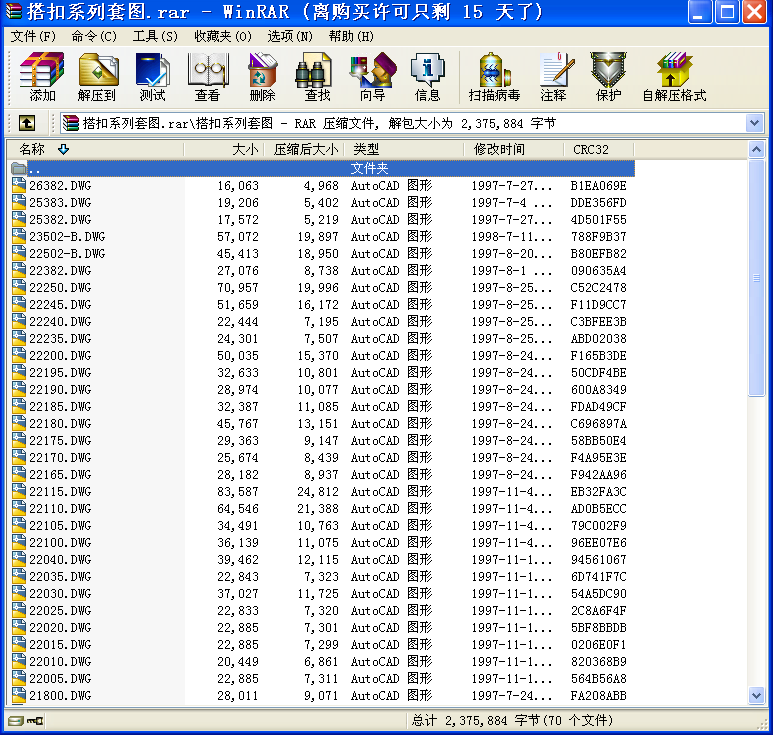773x735 pixels.
Task: Select file 22240.DWG
Action: [60, 321]
